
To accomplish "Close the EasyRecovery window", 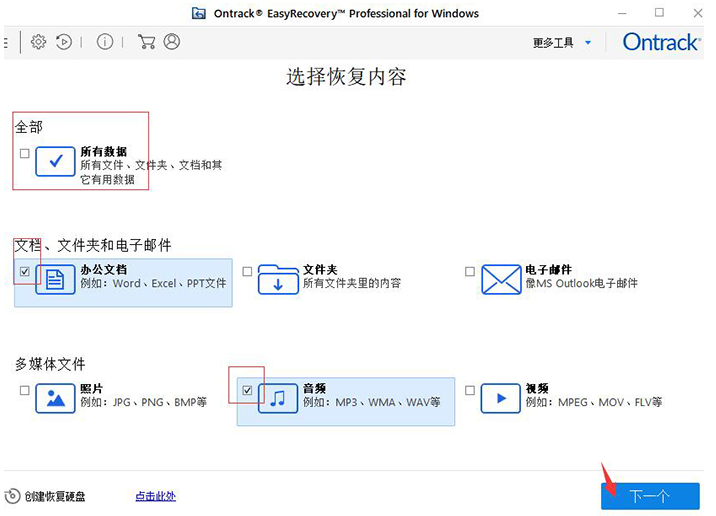I will (698, 13).
